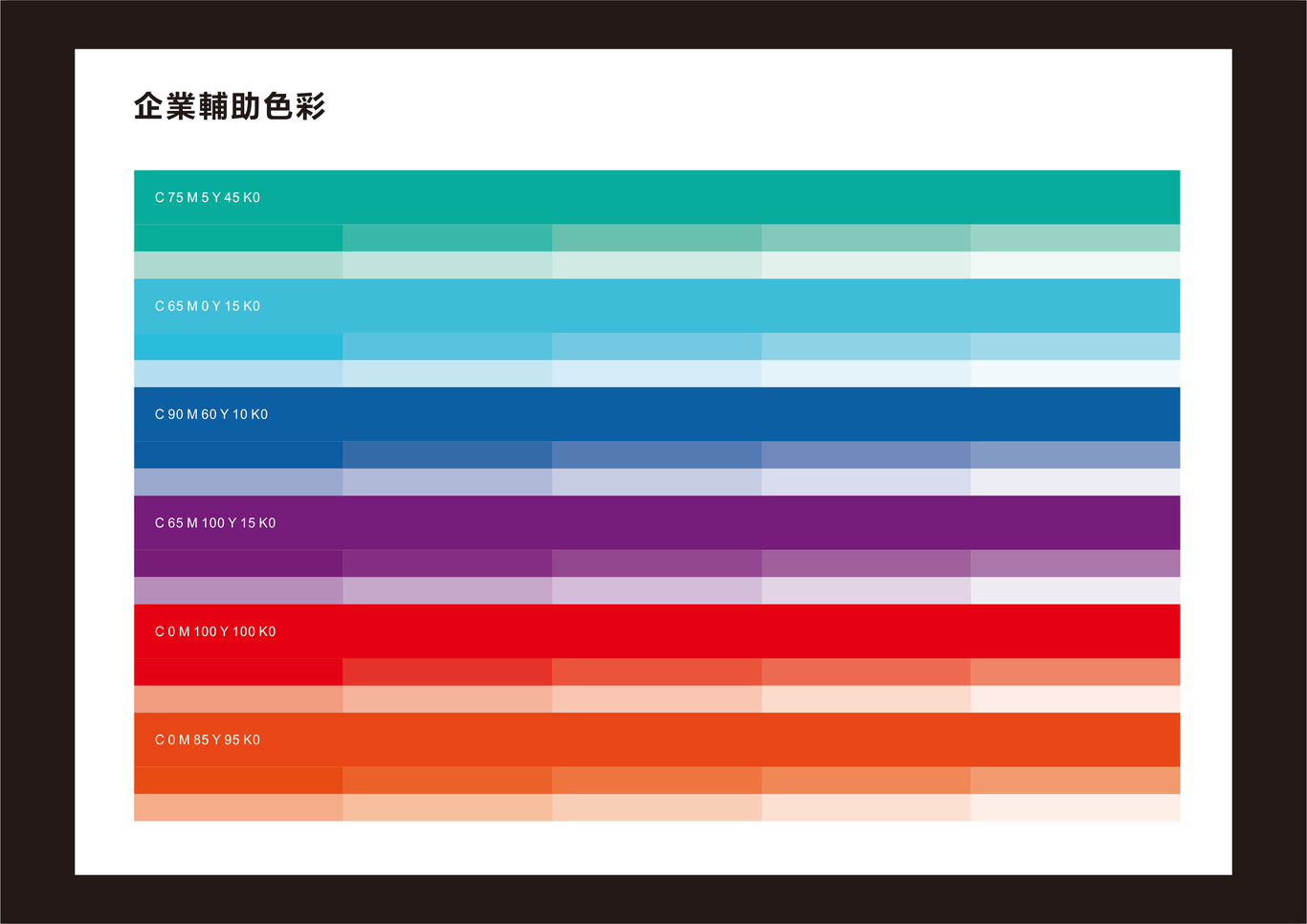Pick the third swatch in purple's upper tint row
Viewport: 1307px width, 924px height.
point(657,563)
